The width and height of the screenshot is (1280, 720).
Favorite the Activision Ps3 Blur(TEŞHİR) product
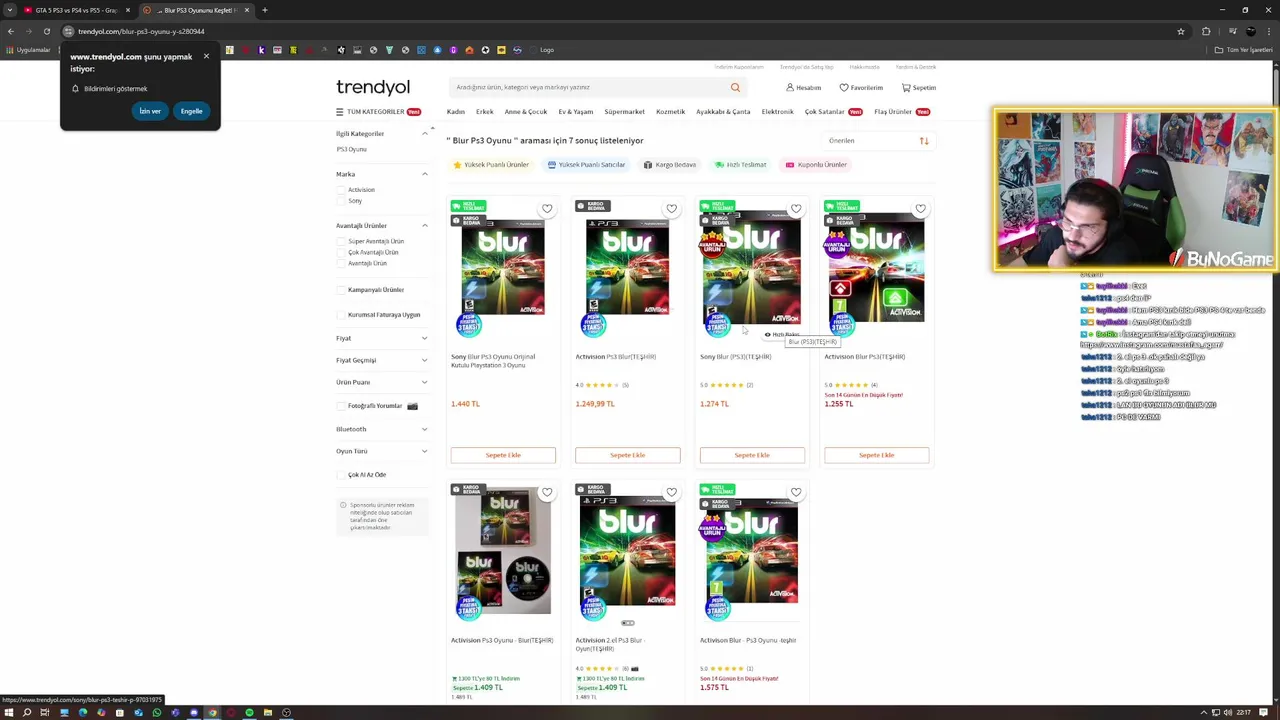point(671,209)
